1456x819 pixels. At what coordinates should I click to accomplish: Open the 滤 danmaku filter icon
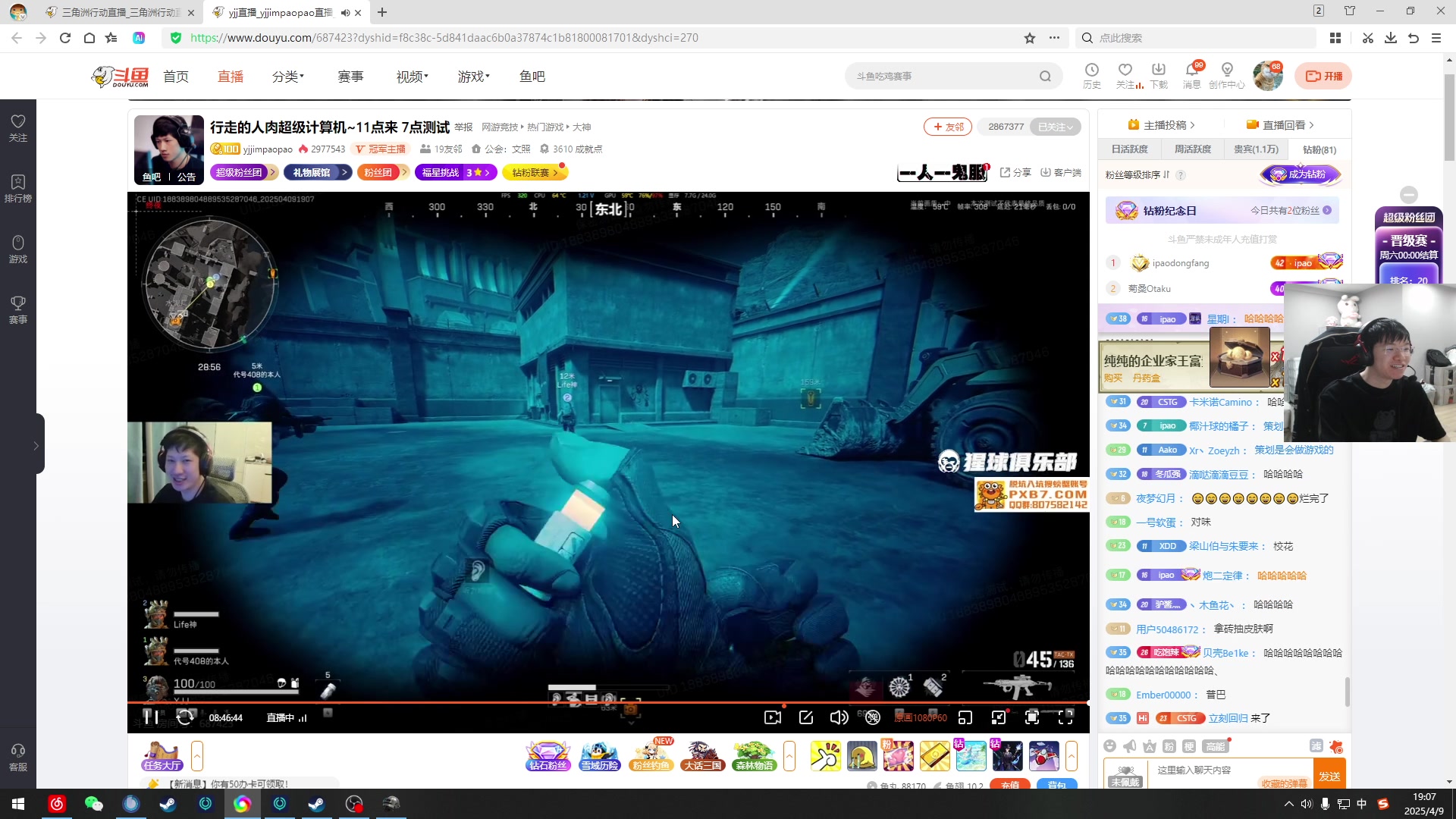(x=1316, y=746)
